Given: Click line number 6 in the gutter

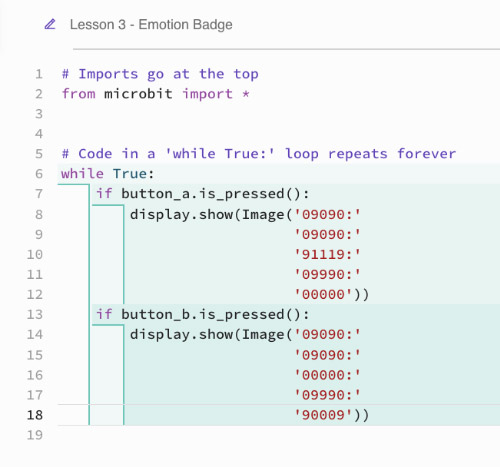Looking at the screenshot, I should point(39,174).
